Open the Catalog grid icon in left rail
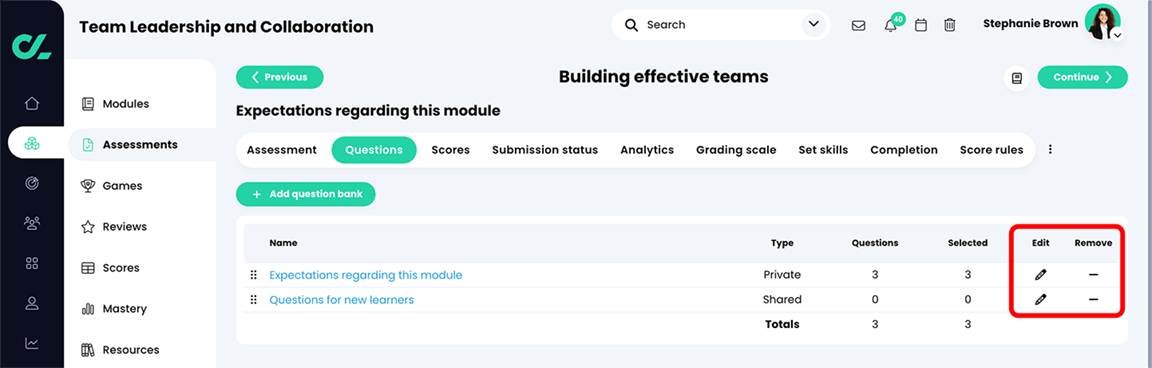Image resolution: width=1152 pixels, height=368 pixels. tap(32, 263)
